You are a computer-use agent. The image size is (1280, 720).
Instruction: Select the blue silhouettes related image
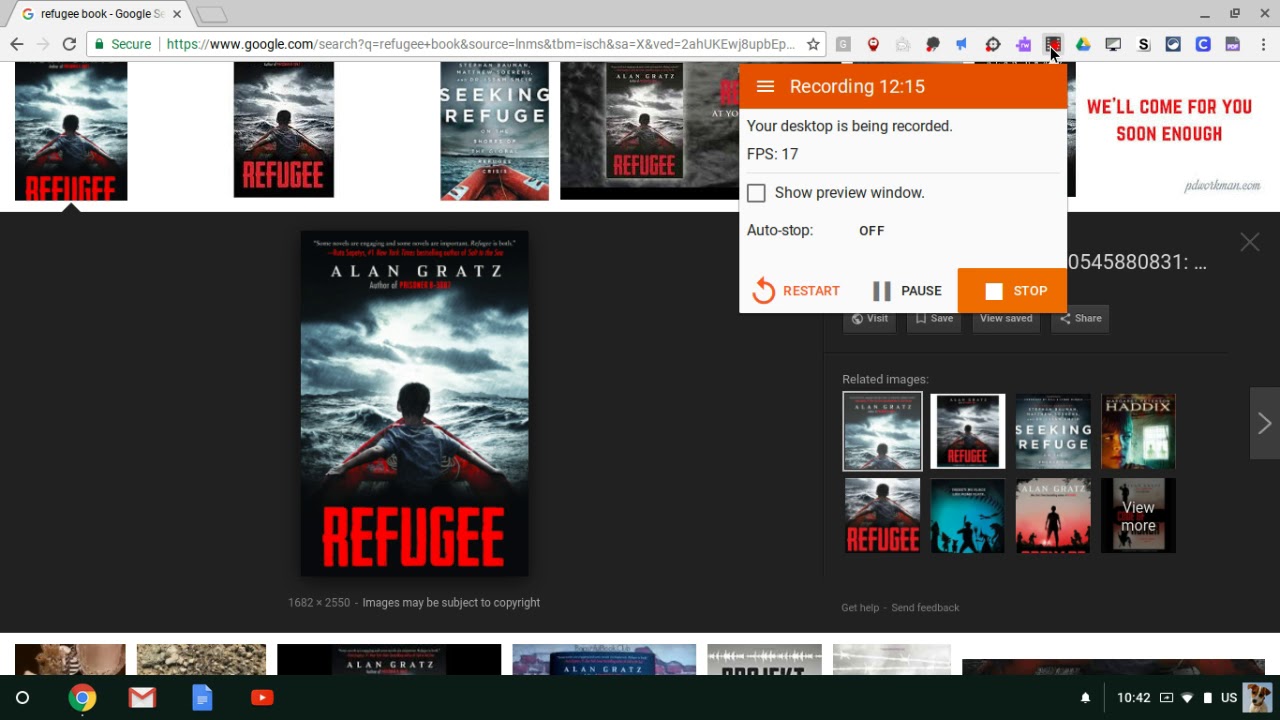click(x=968, y=516)
